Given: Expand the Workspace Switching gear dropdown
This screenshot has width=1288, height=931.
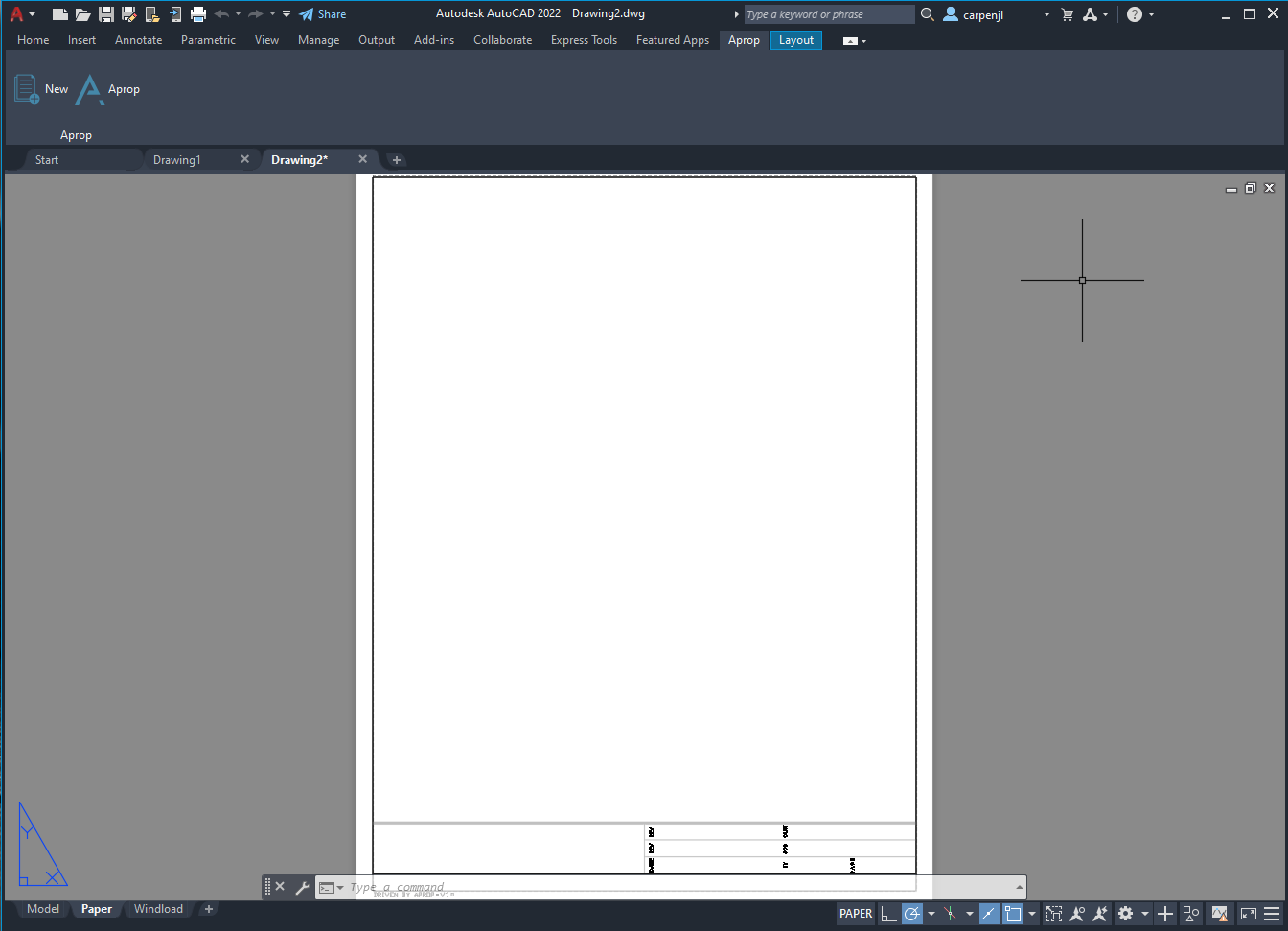Looking at the screenshot, I should 1144,914.
